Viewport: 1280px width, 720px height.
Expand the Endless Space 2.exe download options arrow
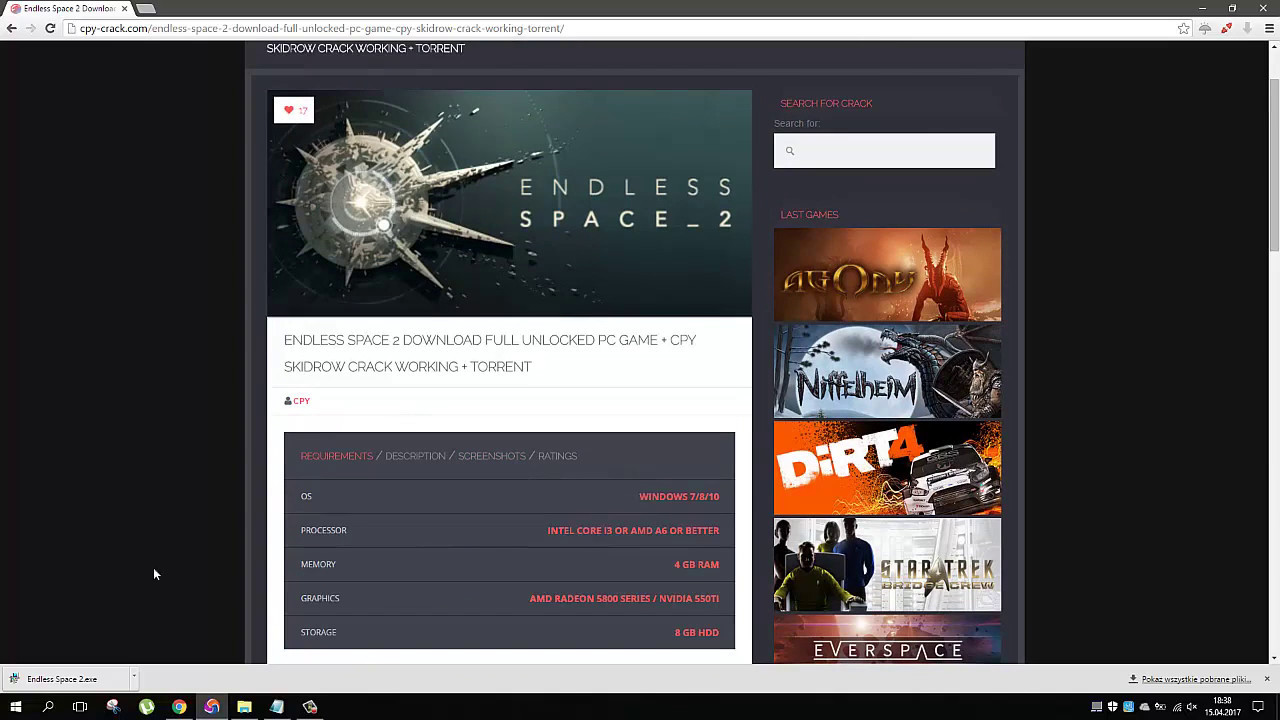click(x=133, y=678)
